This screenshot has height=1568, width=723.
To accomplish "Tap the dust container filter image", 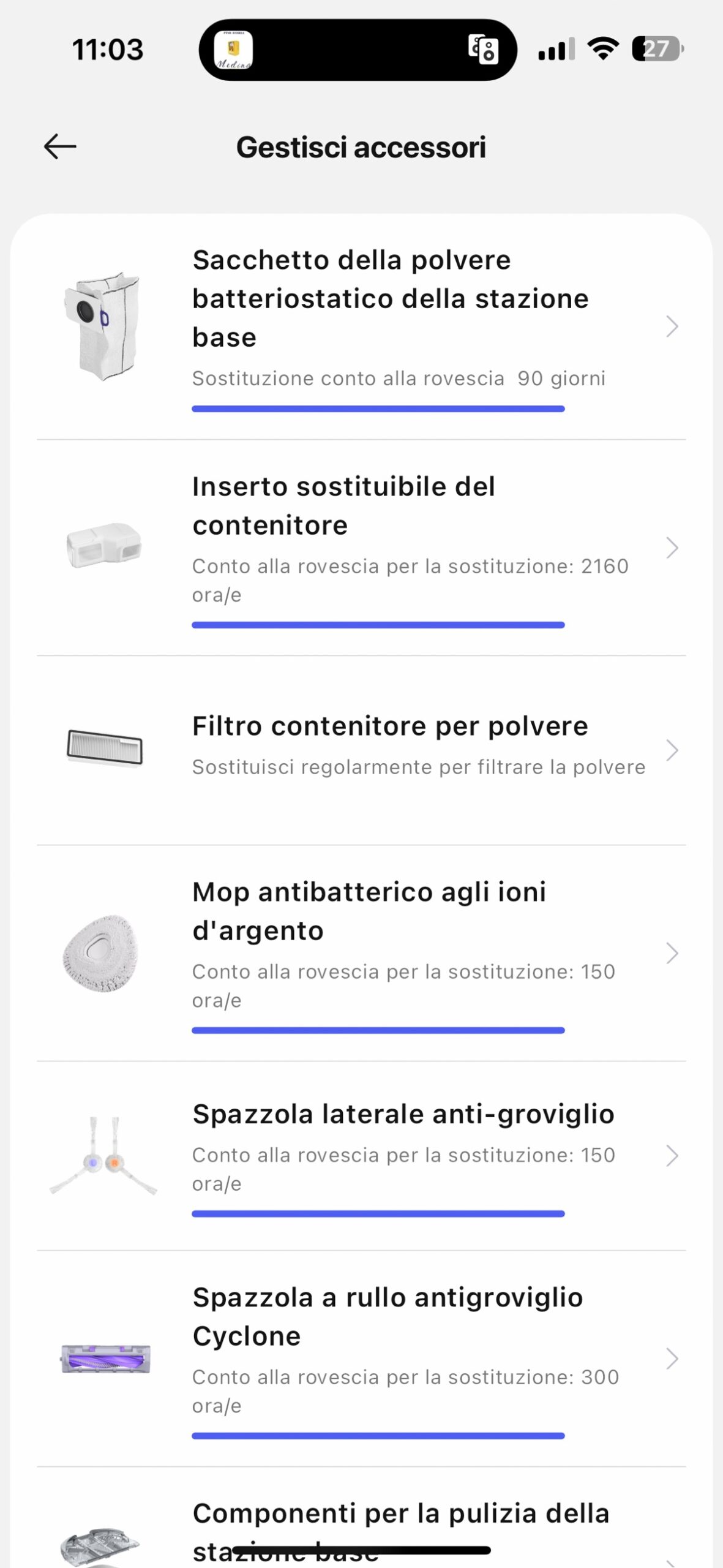I will tap(104, 748).
